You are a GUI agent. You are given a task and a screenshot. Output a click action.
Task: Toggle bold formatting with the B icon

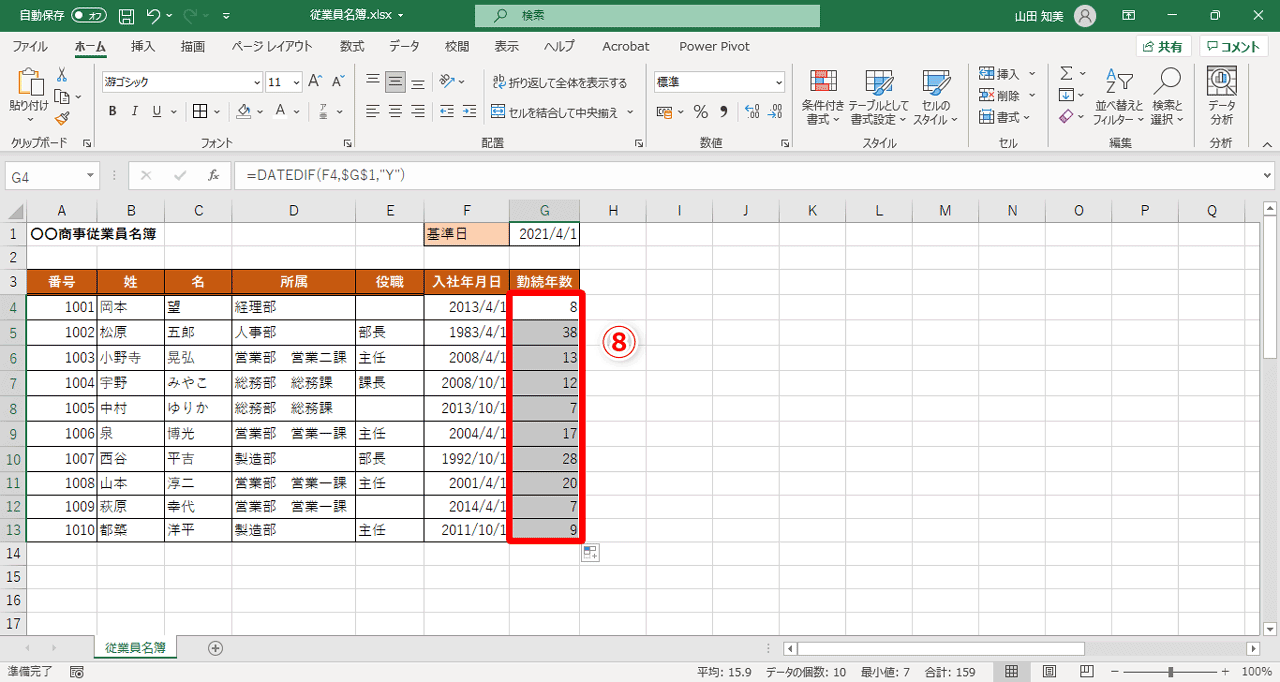tap(112, 111)
